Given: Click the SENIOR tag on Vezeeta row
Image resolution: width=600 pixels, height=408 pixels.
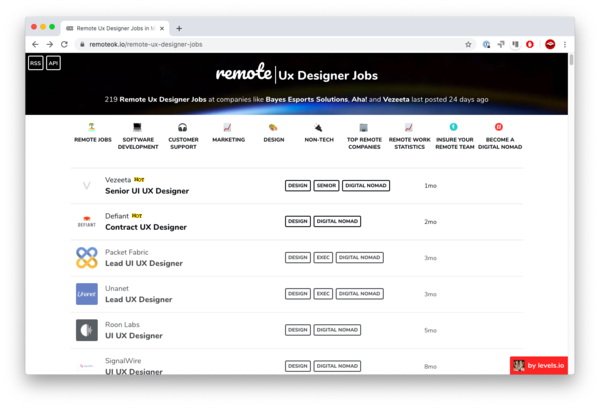Looking at the screenshot, I should click(326, 186).
